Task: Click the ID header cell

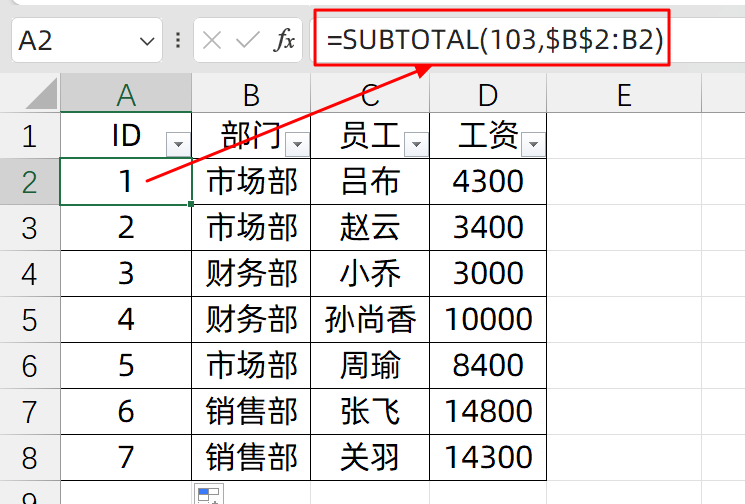Action: pyautogui.click(x=126, y=135)
